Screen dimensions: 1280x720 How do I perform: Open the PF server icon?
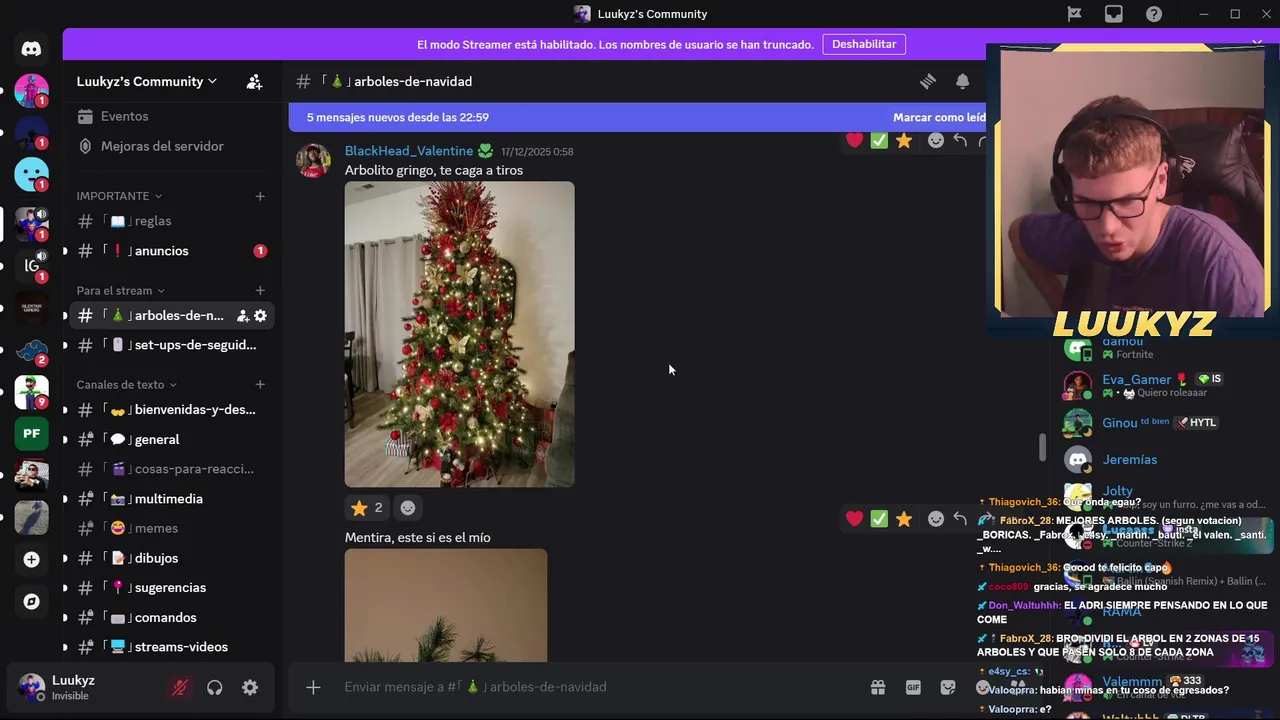coord(31,433)
